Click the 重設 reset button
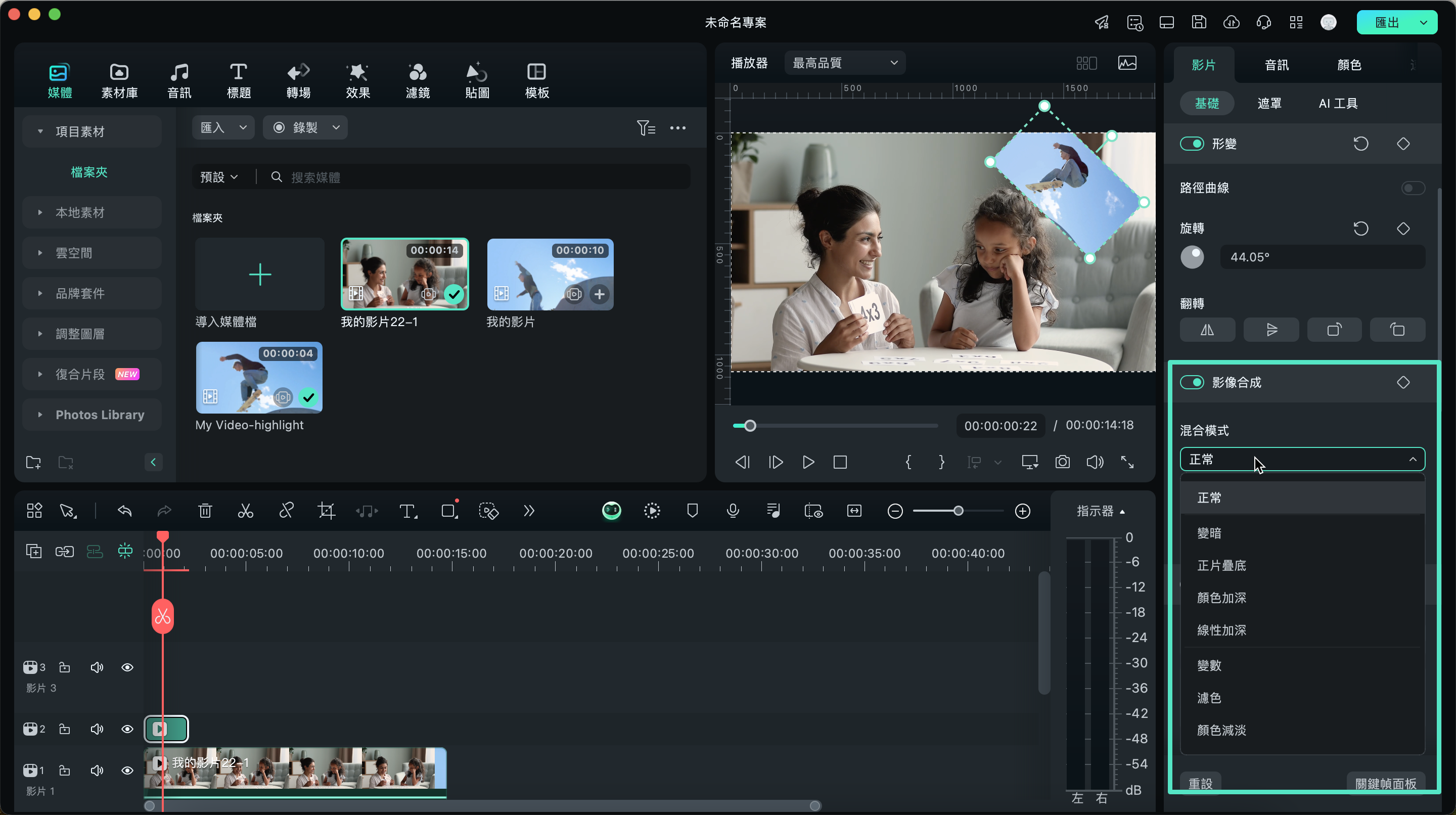 click(x=1201, y=783)
